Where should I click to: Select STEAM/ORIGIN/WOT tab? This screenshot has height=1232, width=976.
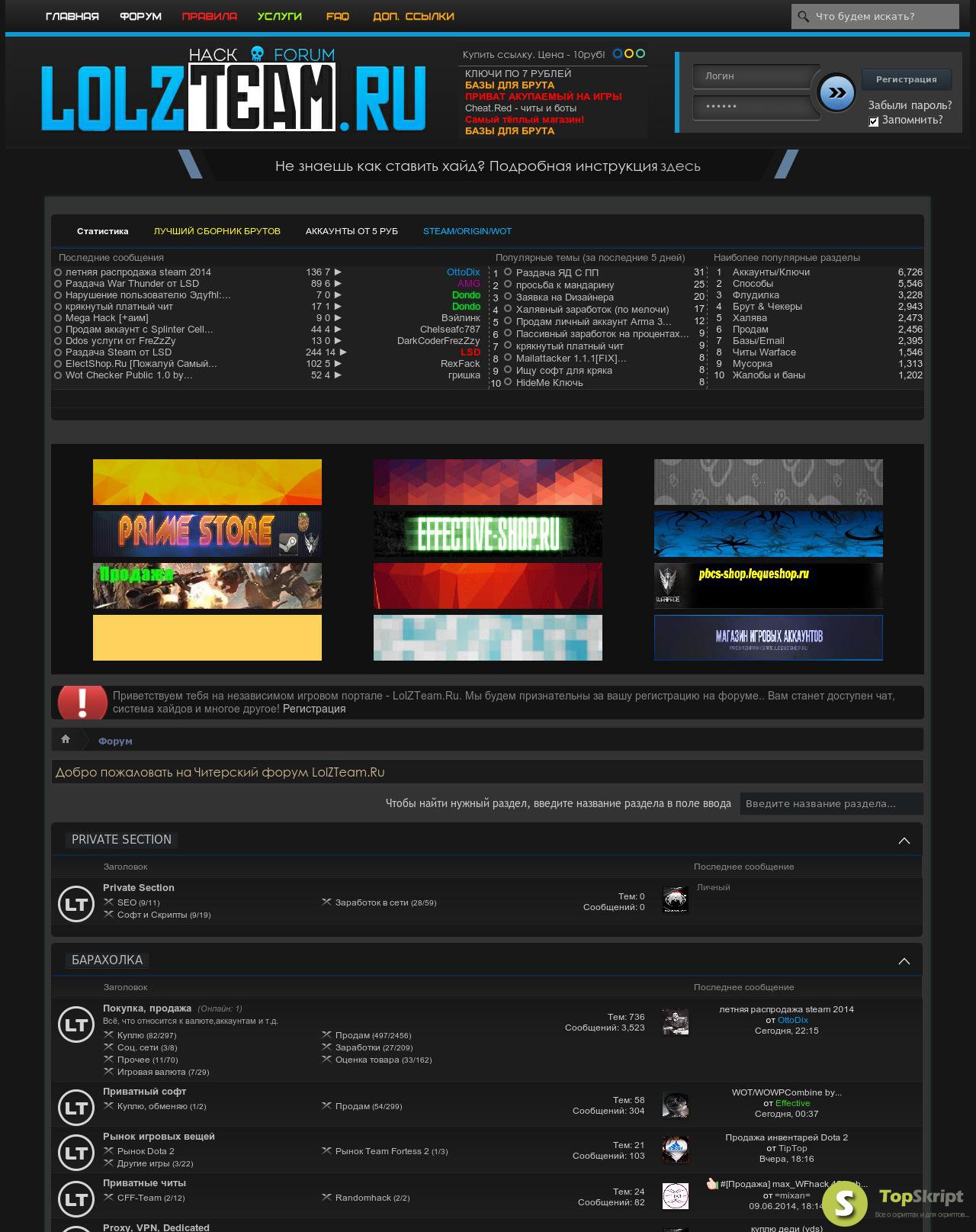pyautogui.click(x=467, y=231)
